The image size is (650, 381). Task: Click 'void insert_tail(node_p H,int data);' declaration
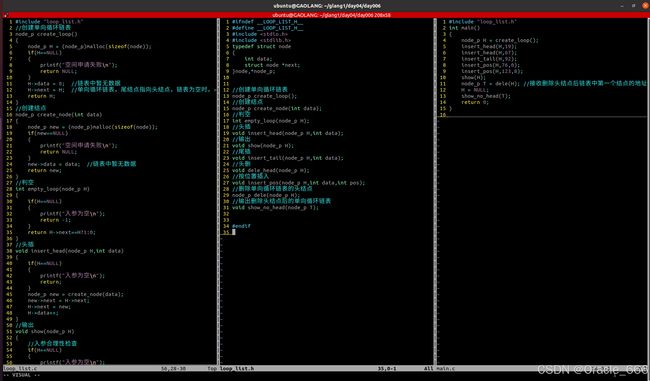(288, 158)
